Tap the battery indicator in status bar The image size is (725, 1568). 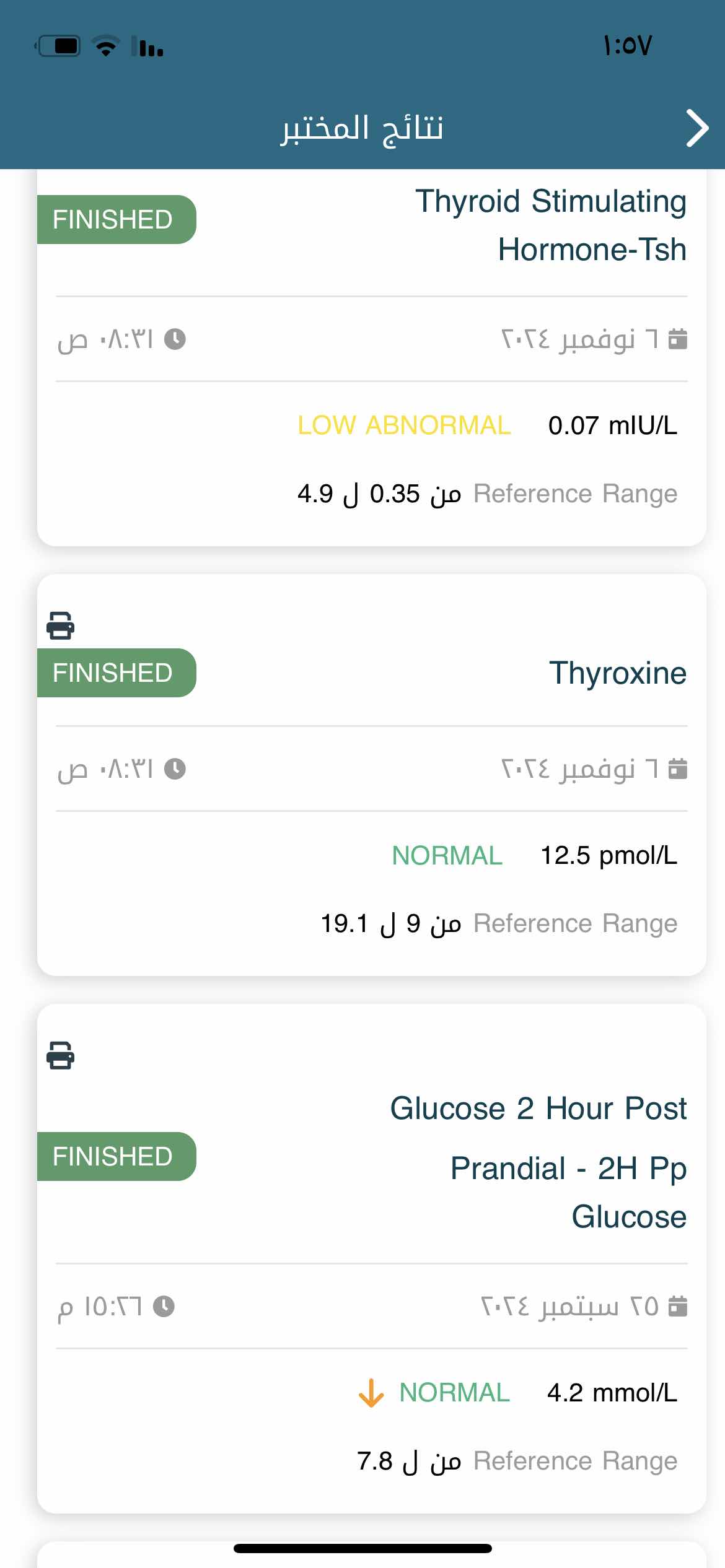click(58, 46)
